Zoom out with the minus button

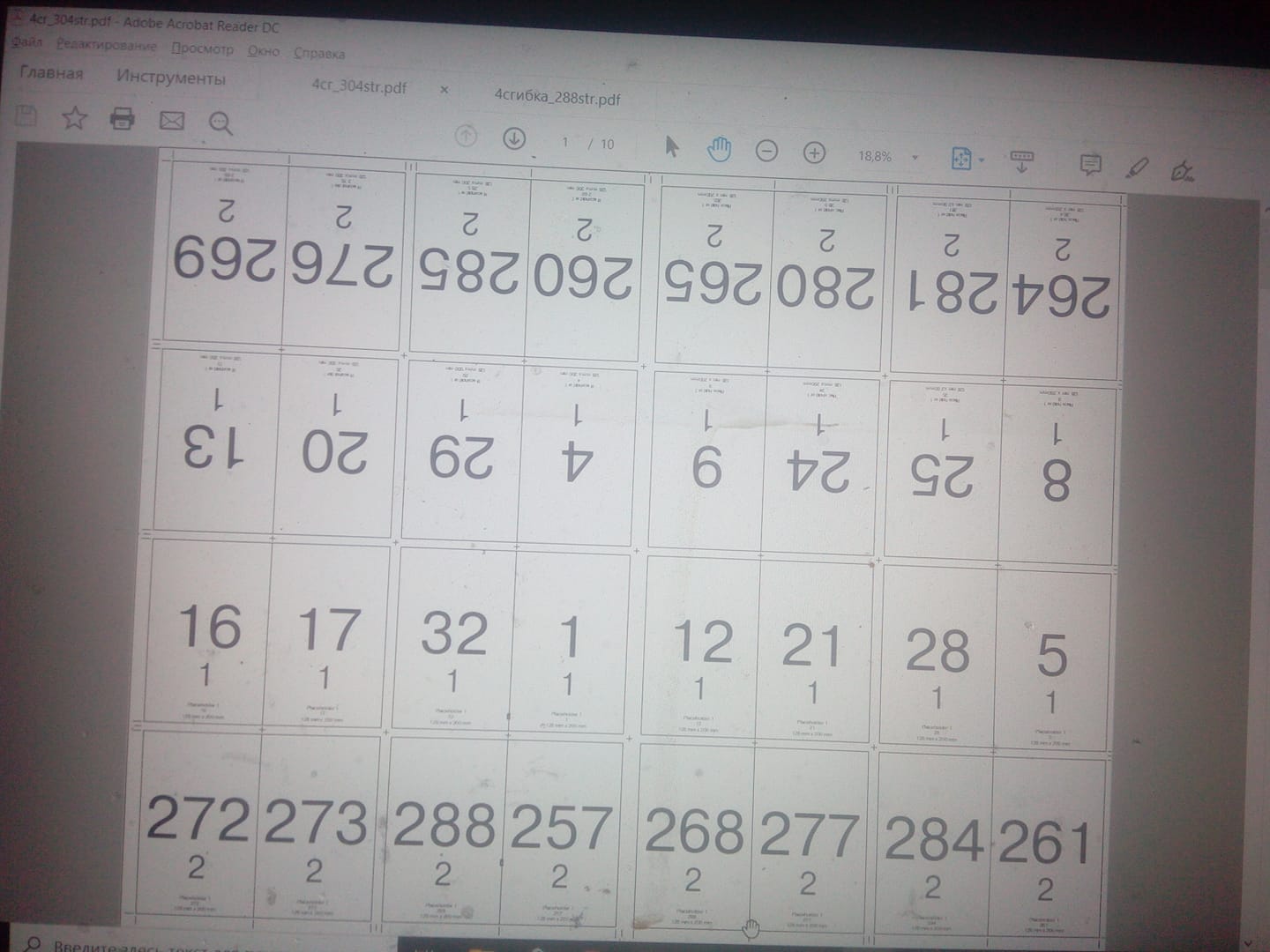pos(767,152)
